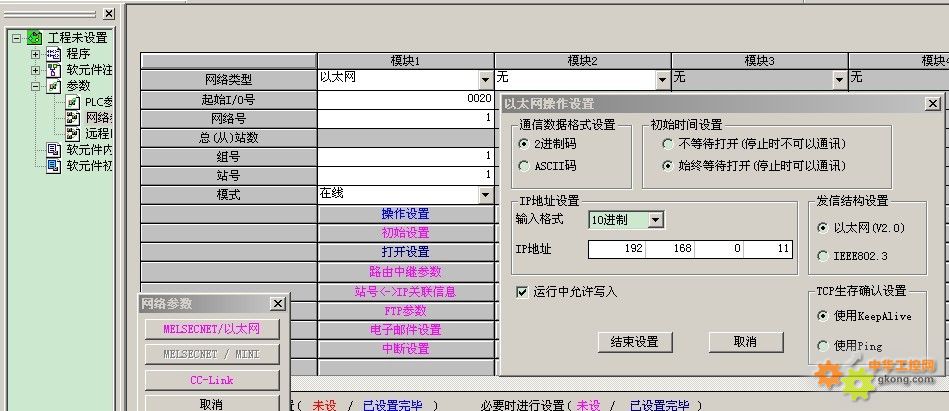This screenshot has height=411, width=949.
Task: Choose 始终等待打开 initial timing option
Action: 668,166
